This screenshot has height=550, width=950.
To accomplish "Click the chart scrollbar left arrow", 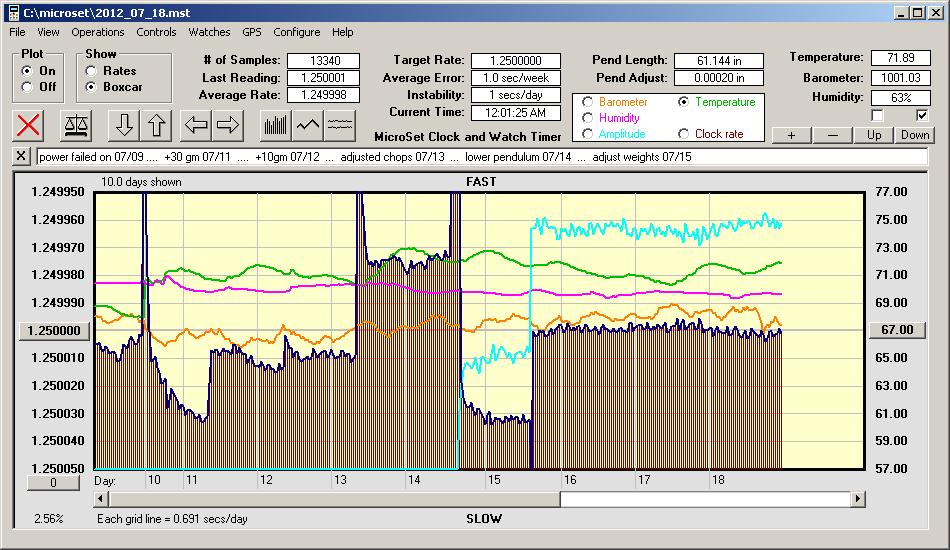I will point(101,499).
